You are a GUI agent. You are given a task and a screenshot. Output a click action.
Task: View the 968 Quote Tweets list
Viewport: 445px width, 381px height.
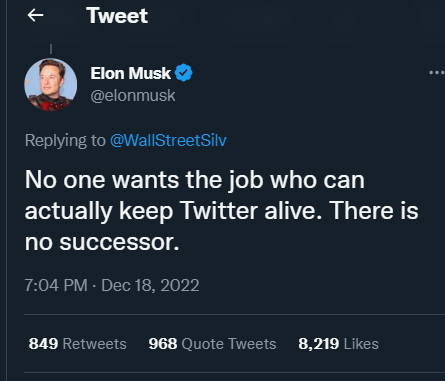pyautogui.click(x=212, y=344)
